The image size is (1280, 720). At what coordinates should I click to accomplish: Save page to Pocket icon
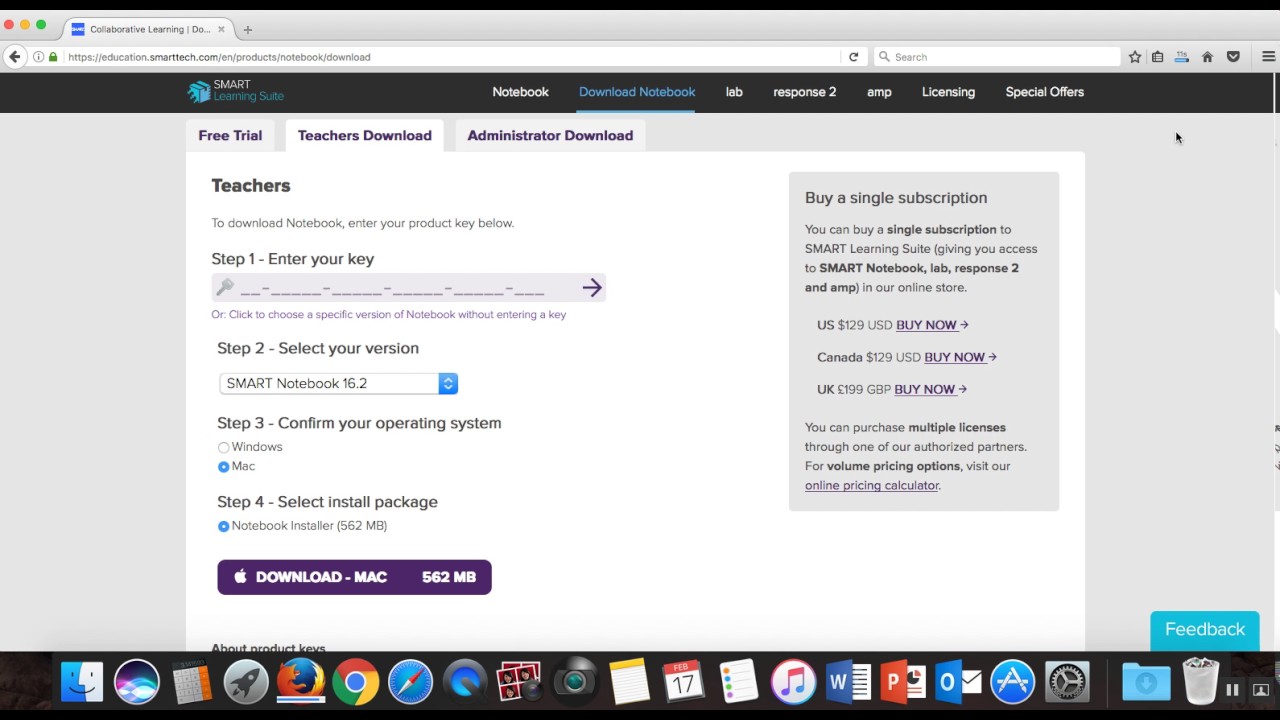coord(1233,57)
